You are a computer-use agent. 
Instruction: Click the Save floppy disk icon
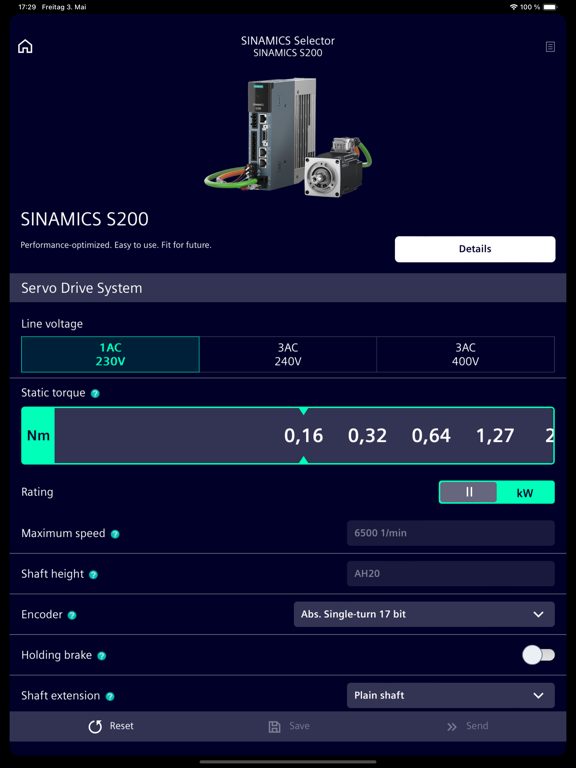pos(275,726)
